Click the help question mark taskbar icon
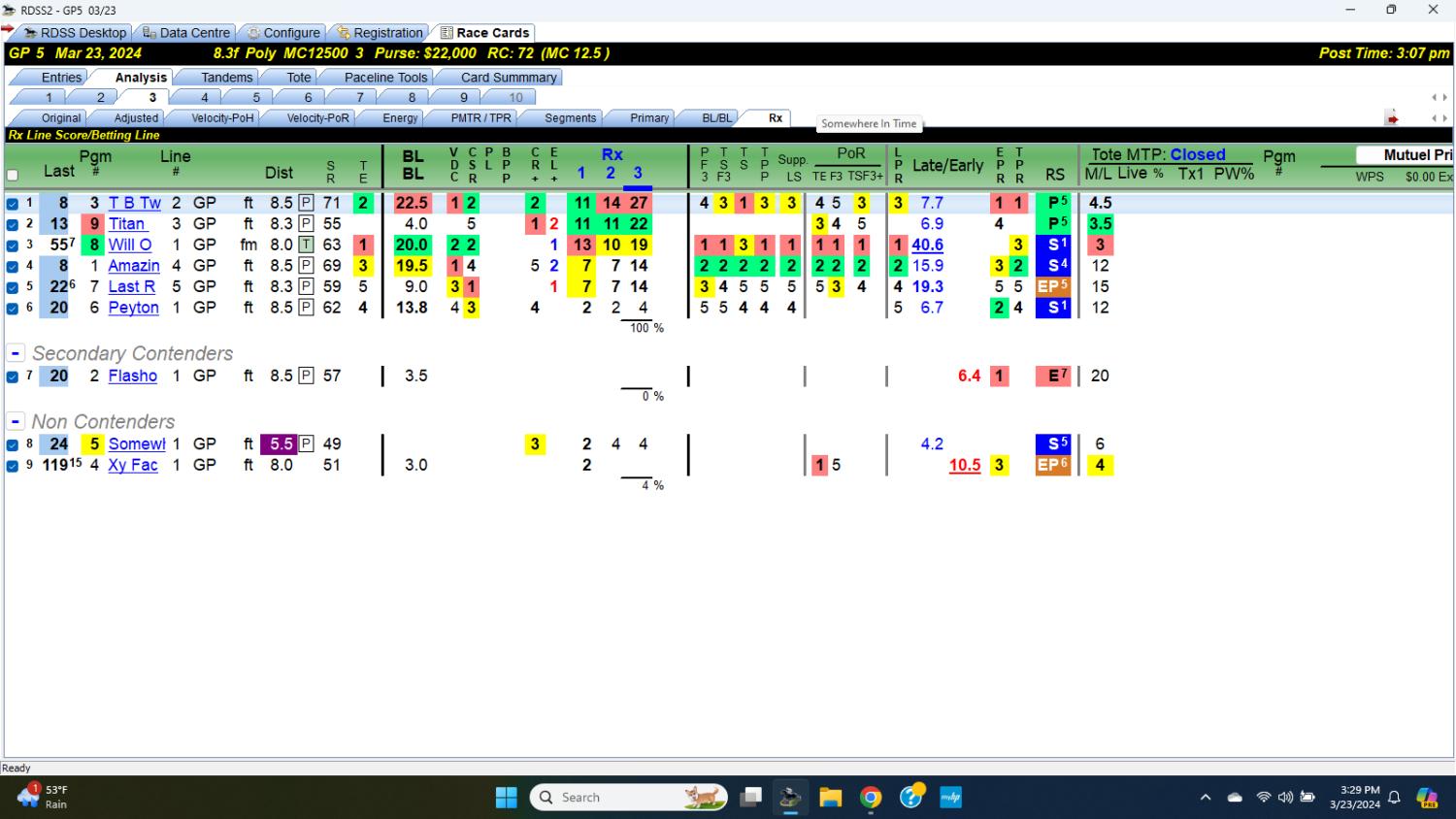Viewport: 1456px width, 819px height. click(911, 798)
